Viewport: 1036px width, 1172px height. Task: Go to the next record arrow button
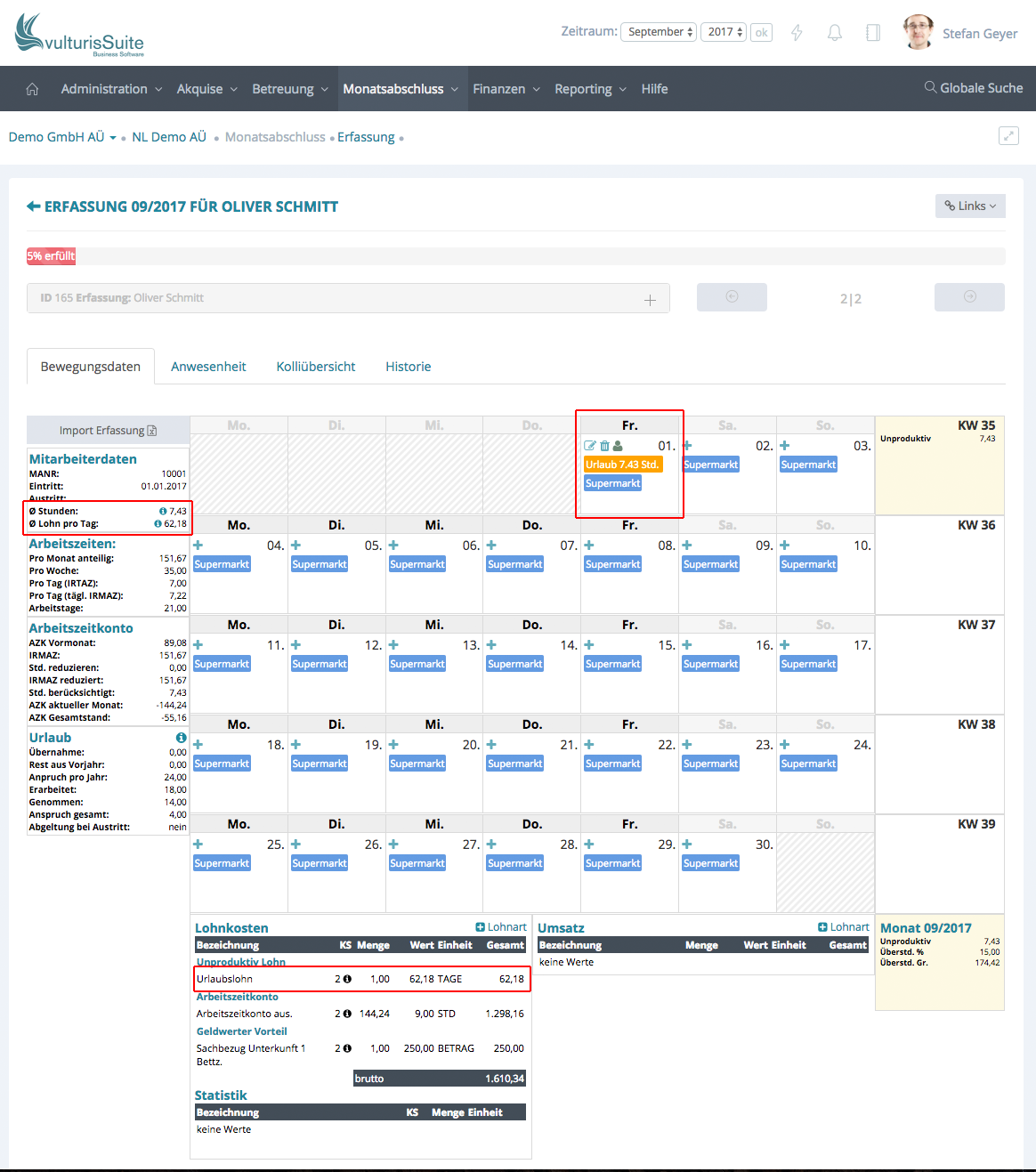pos(969,297)
